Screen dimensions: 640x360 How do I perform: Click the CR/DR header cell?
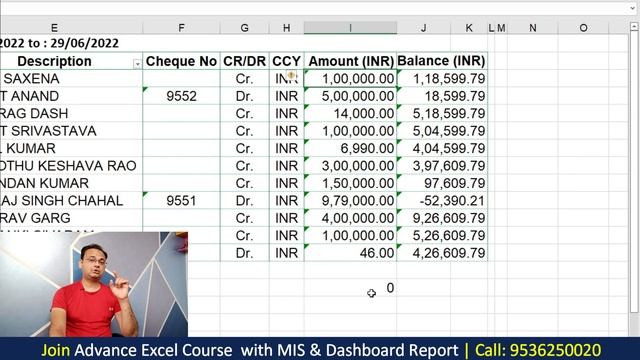click(244, 61)
